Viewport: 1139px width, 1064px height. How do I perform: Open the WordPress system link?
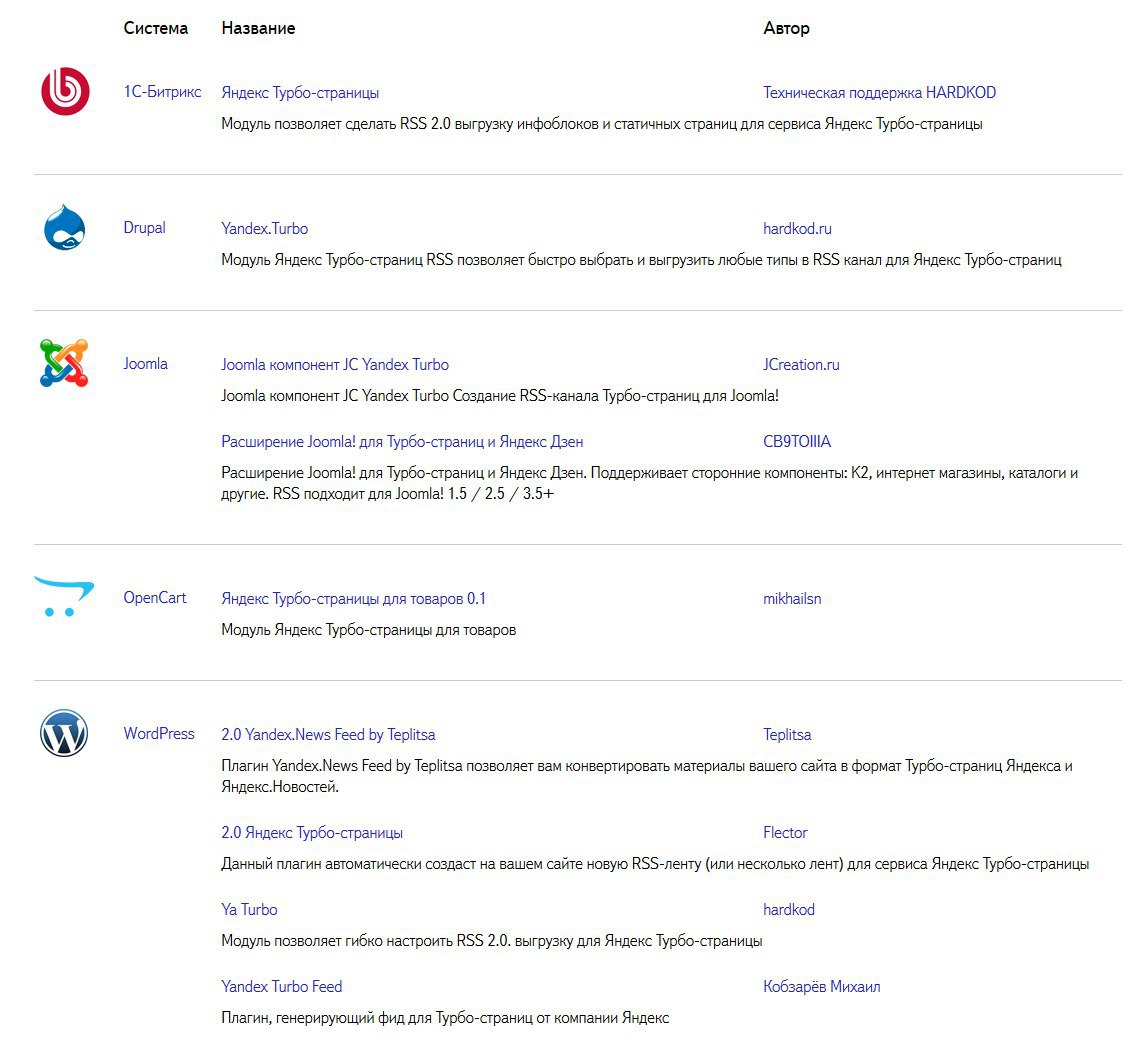pyautogui.click(x=159, y=734)
